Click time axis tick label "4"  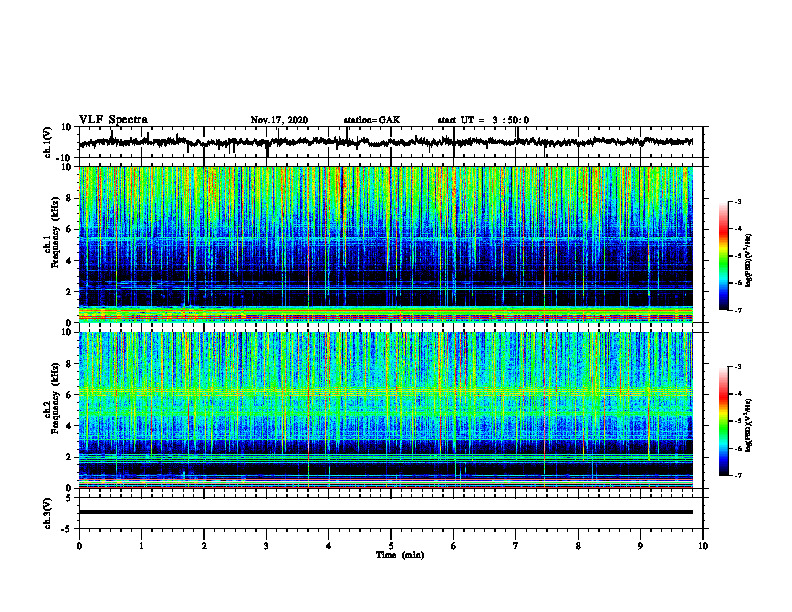point(329,546)
